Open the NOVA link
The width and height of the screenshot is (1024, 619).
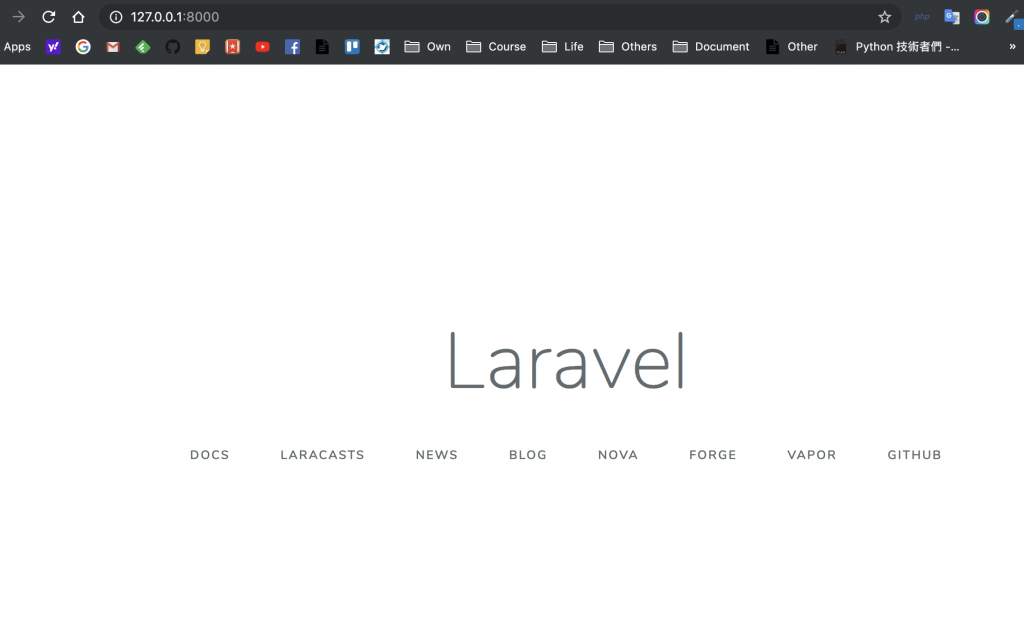(x=618, y=454)
